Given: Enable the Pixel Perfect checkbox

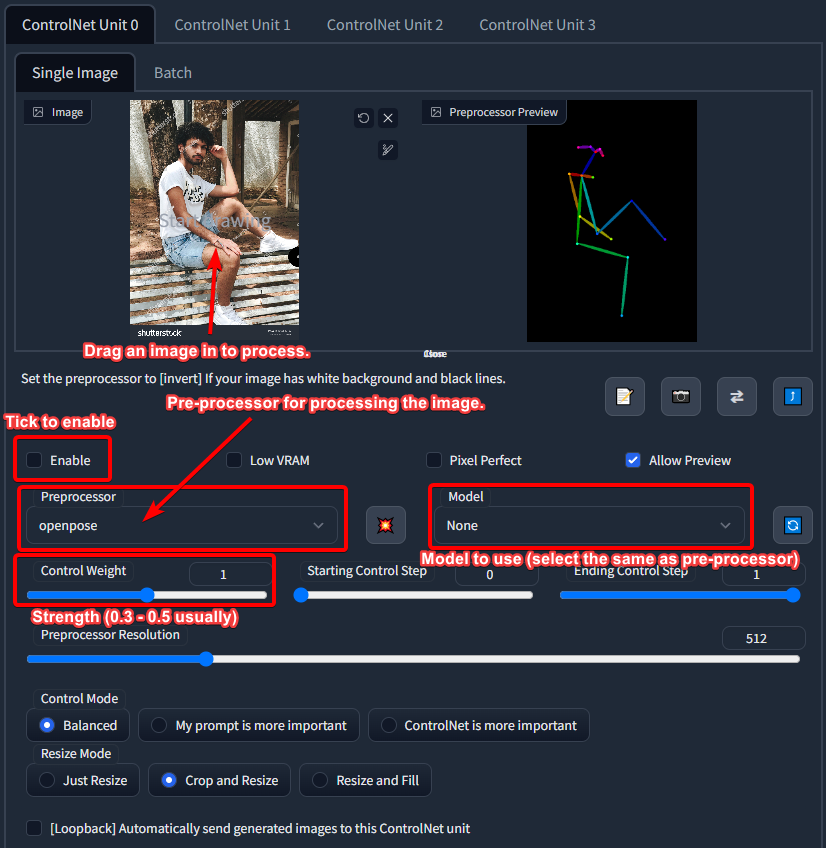Looking at the screenshot, I should tap(434, 460).
